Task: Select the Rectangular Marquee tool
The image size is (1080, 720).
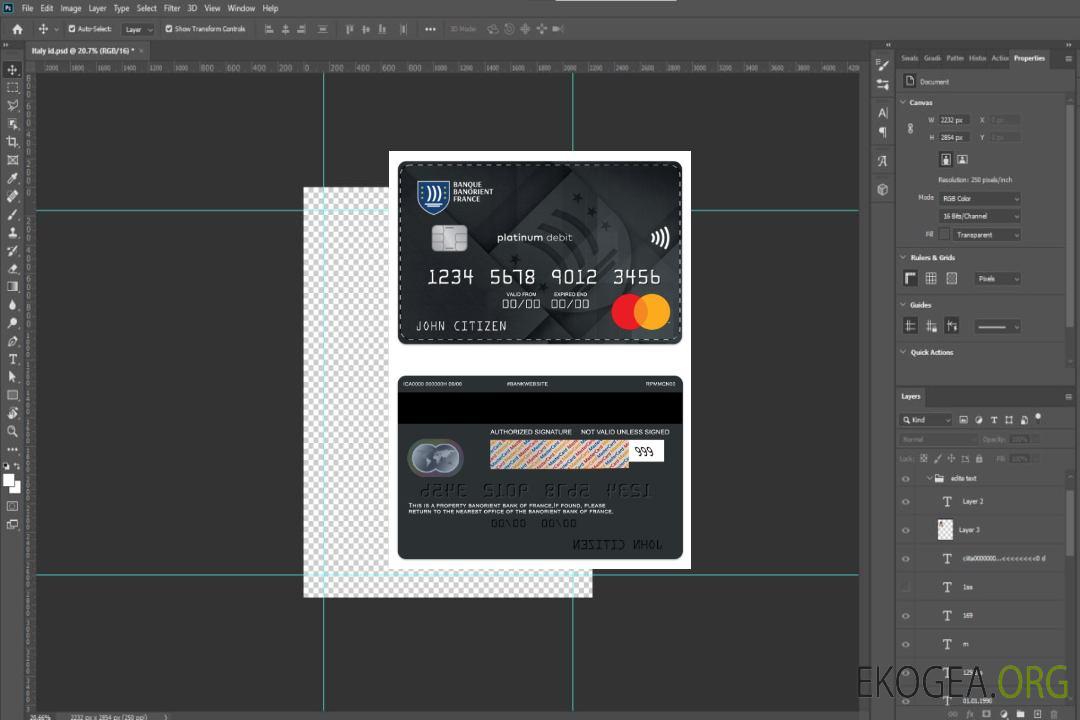Action: coord(12,88)
